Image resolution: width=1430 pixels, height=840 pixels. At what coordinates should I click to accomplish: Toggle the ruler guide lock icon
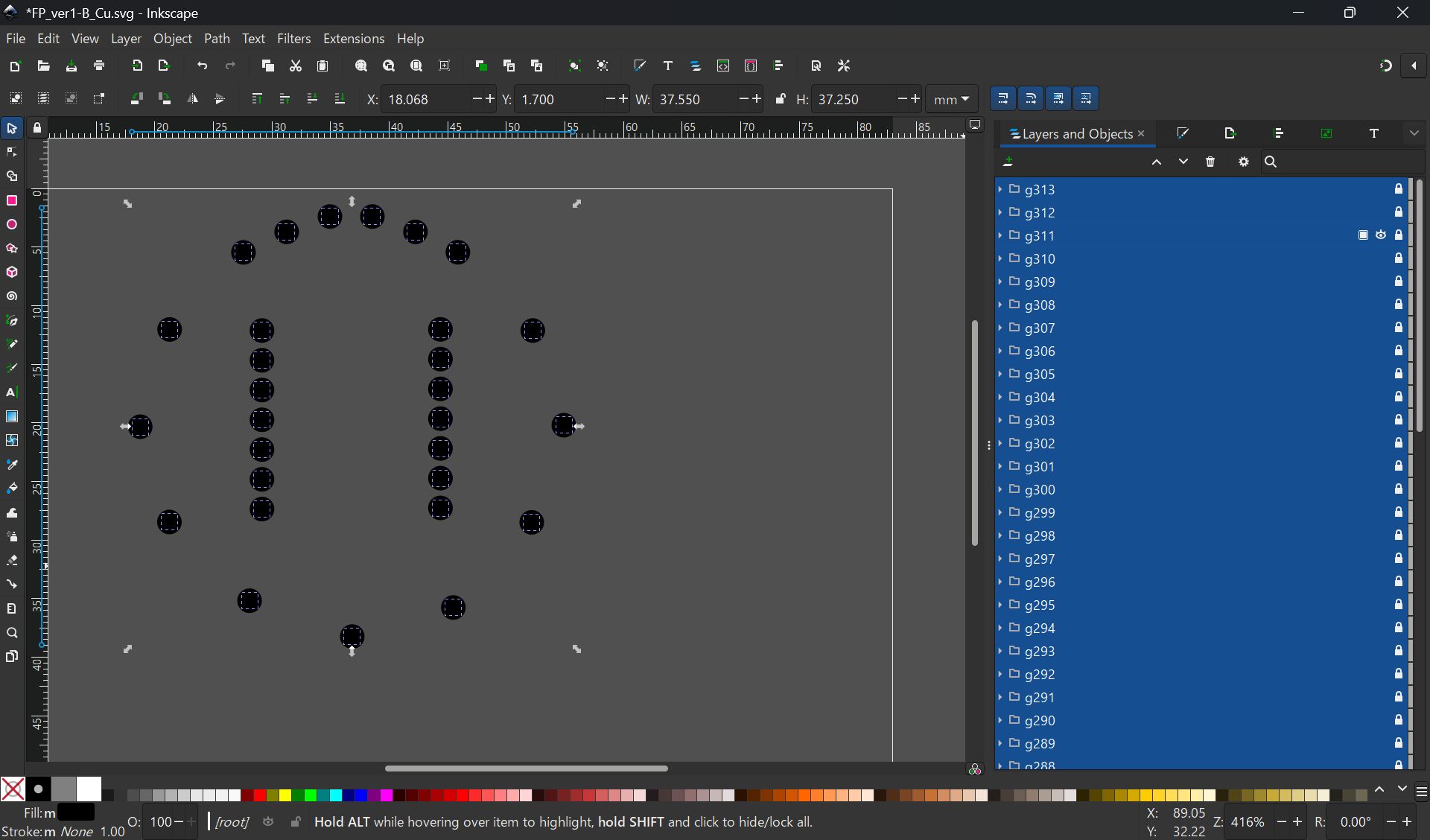point(37,128)
